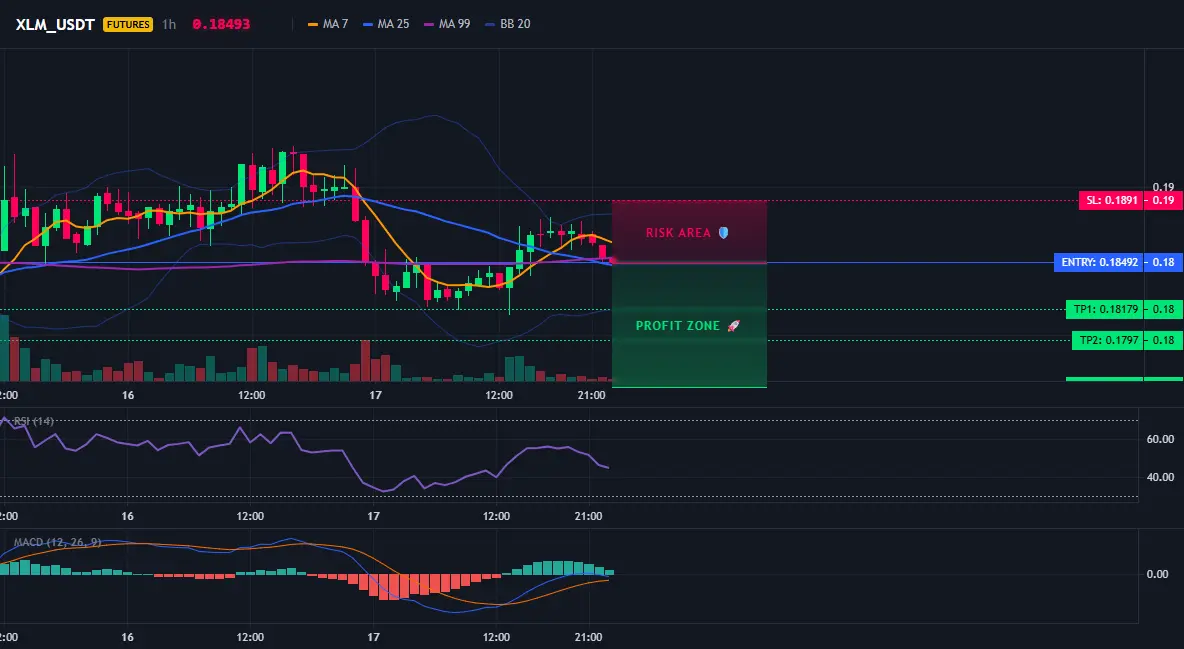Screen dimensions: 1184x649
Task: Click the green TP1: 0.18179 label
Action: pos(1104,309)
